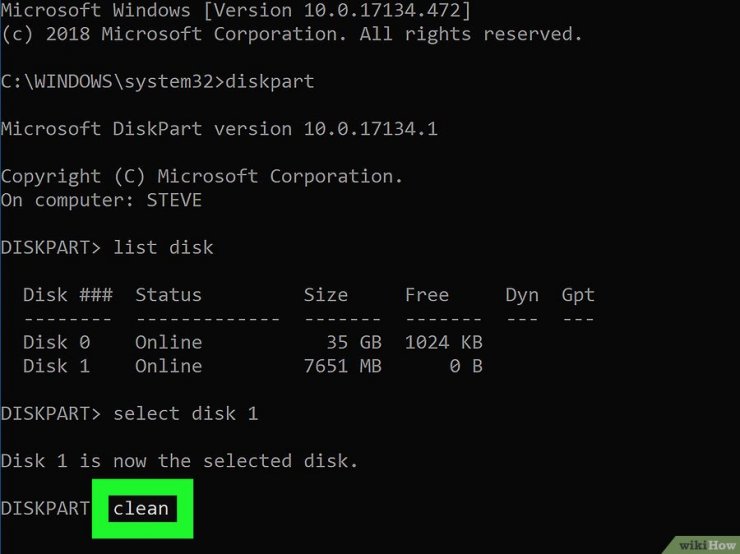This screenshot has height=554, width=740.
Task: Click the computer name STEVE
Action: (x=174, y=200)
